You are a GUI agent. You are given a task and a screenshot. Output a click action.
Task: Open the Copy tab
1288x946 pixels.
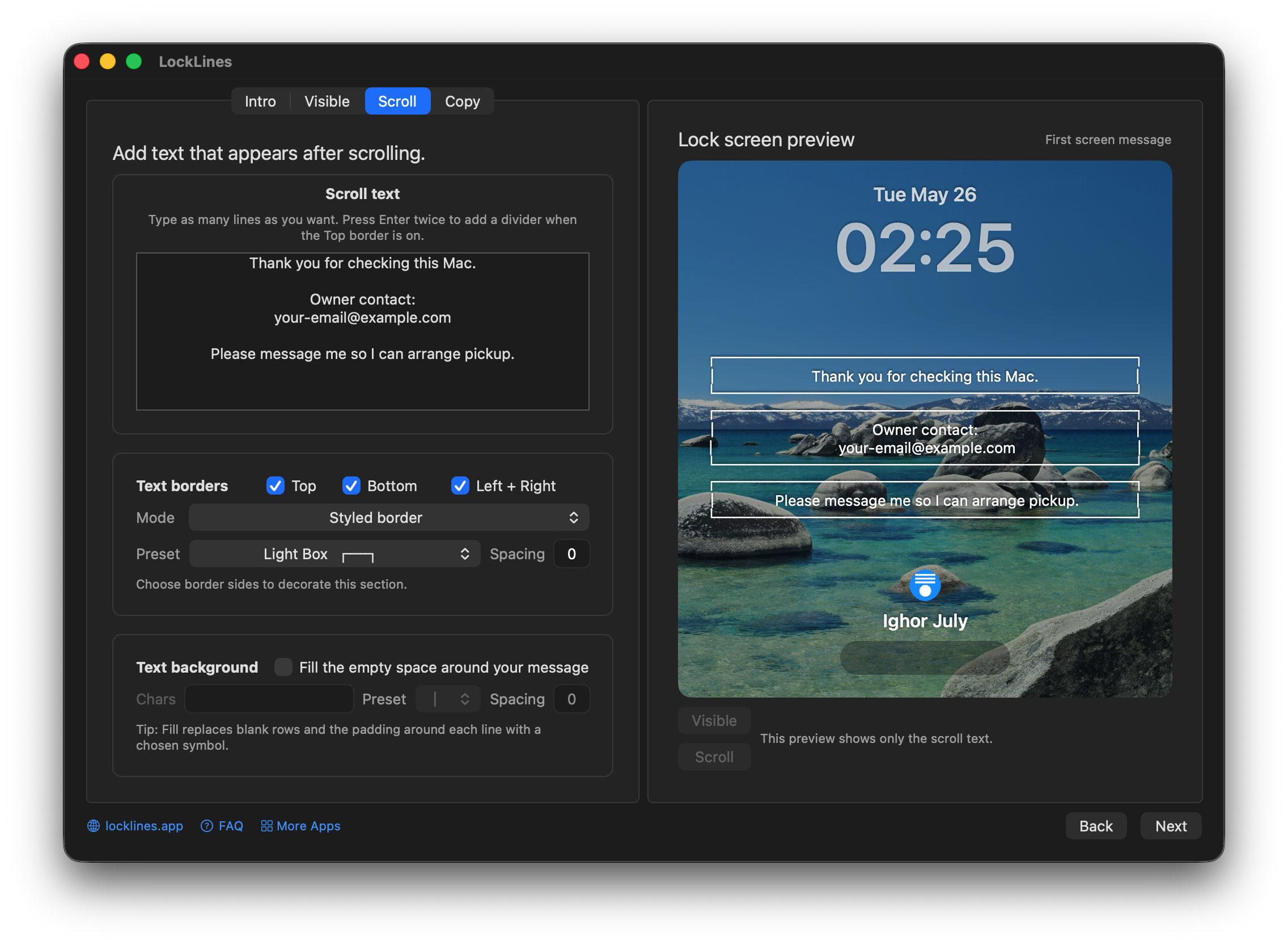click(463, 102)
